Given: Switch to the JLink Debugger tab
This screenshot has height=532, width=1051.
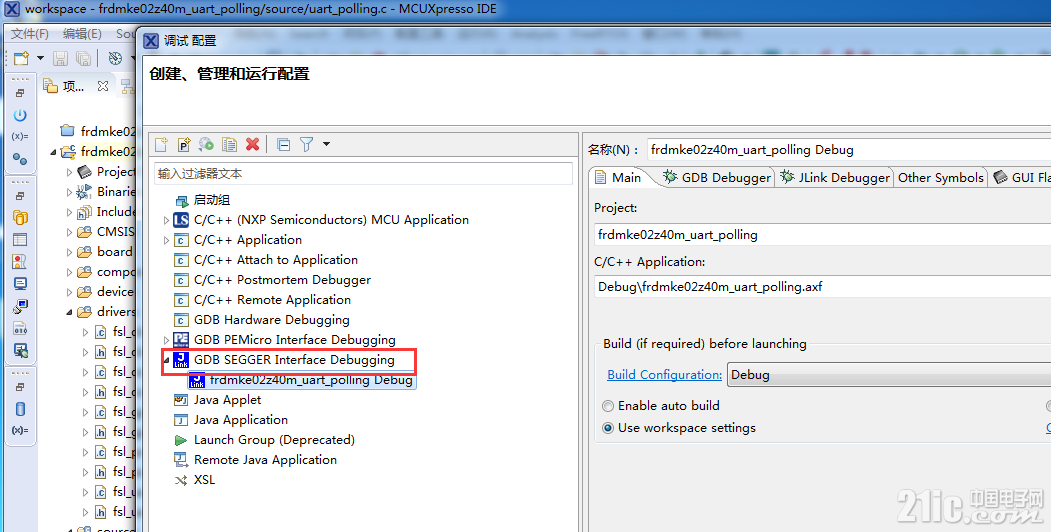Looking at the screenshot, I should click(834, 178).
